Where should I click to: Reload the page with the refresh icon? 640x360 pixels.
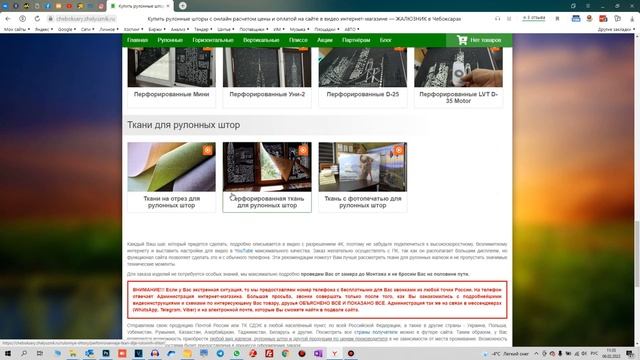(x=37, y=19)
